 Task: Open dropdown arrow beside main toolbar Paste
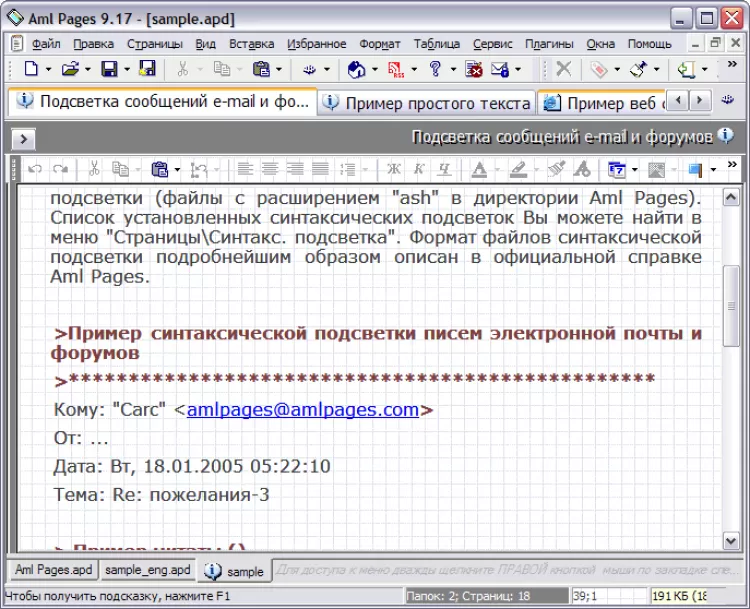pos(279,70)
